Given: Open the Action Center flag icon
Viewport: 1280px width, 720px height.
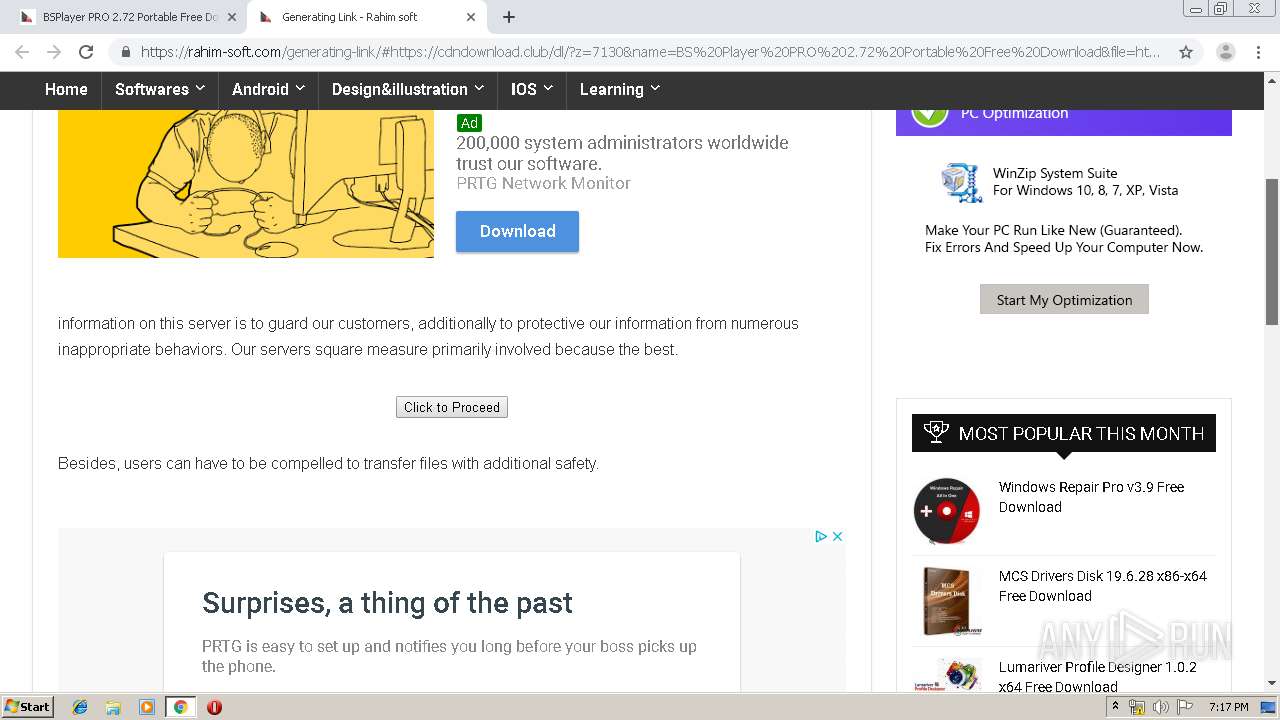Looking at the screenshot, I should (1186, 707).
